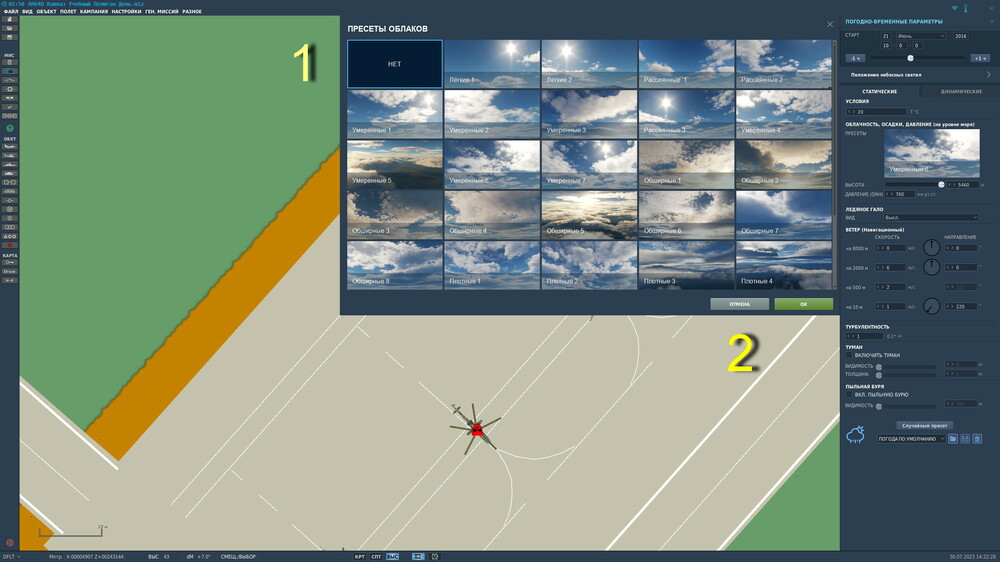The width and height of the screenshot is (1000, 562).
Task: Open the КАМПАНИЯ menu
Action: 94,11
